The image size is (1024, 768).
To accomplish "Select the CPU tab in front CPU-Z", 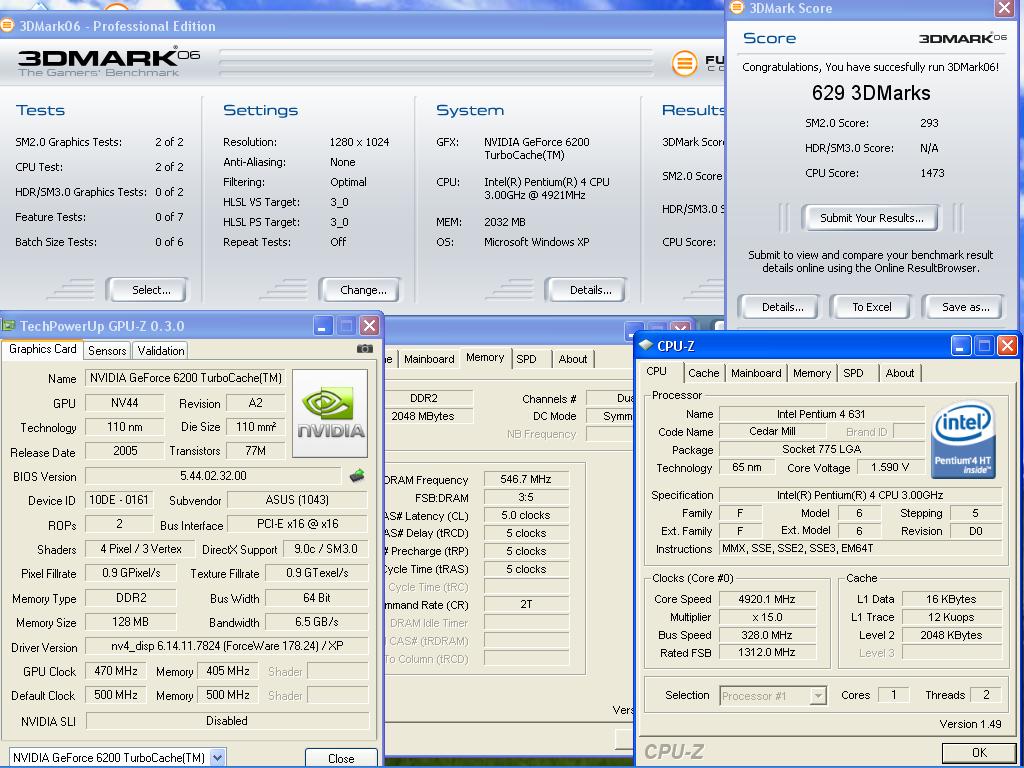I will coord(656,372).
